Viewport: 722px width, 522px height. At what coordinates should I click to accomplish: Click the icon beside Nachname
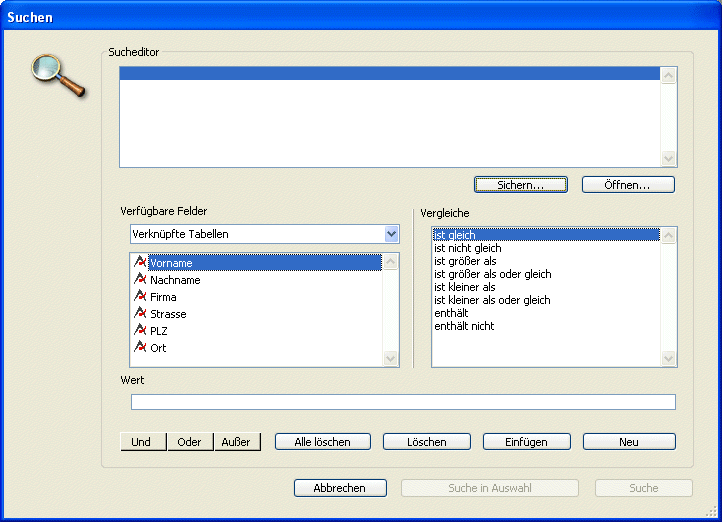coord(140,280)
